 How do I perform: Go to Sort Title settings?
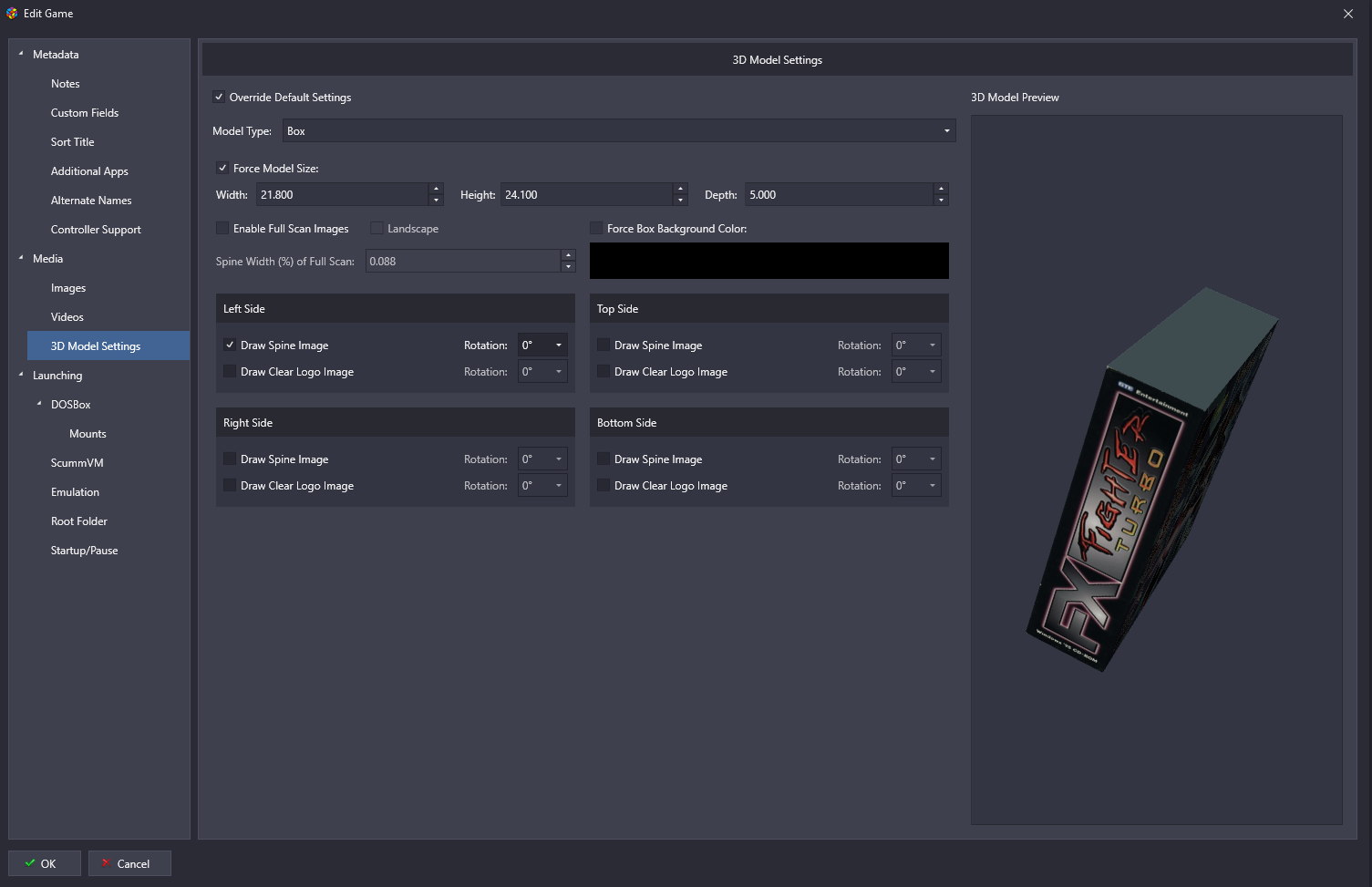[72, 141]
